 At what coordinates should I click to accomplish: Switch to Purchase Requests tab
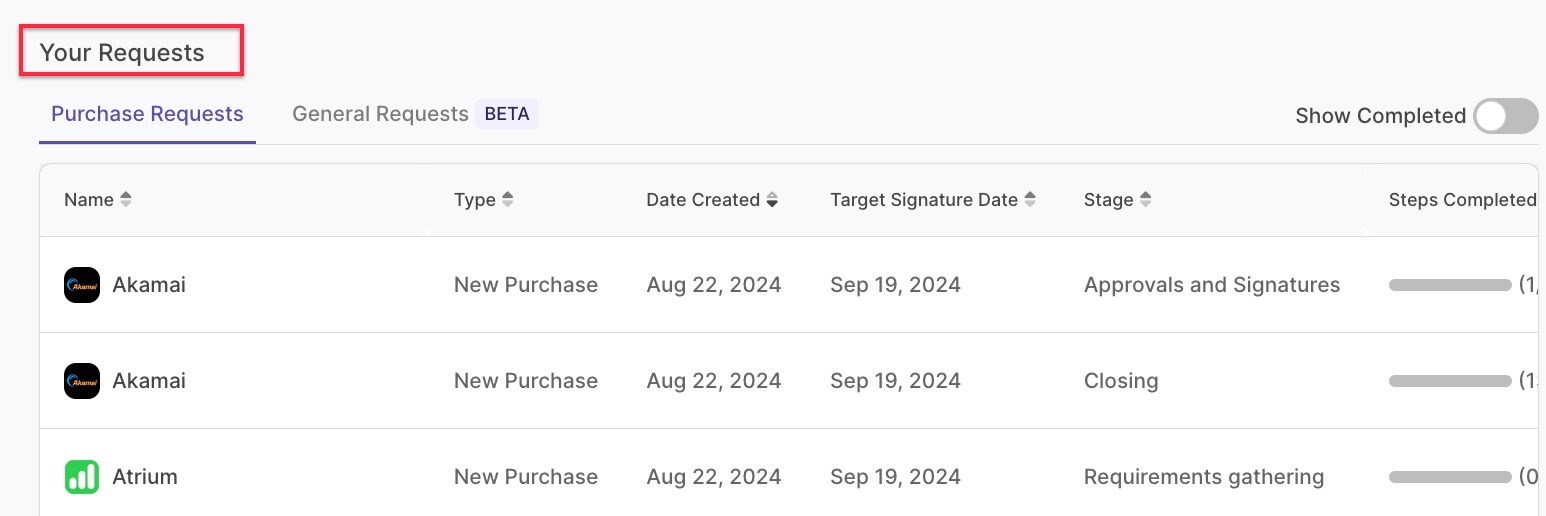[147, 114]
